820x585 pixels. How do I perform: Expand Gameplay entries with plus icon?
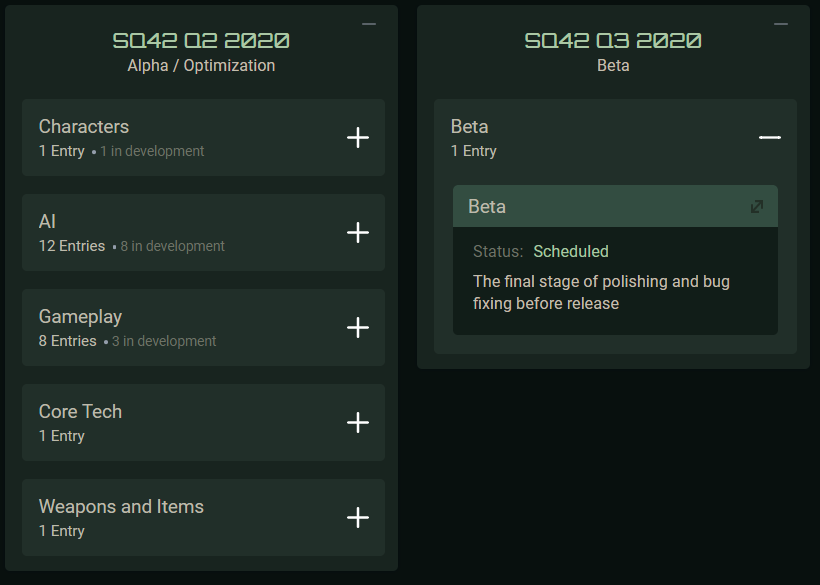pyautogui.click(x=358, y=328)
